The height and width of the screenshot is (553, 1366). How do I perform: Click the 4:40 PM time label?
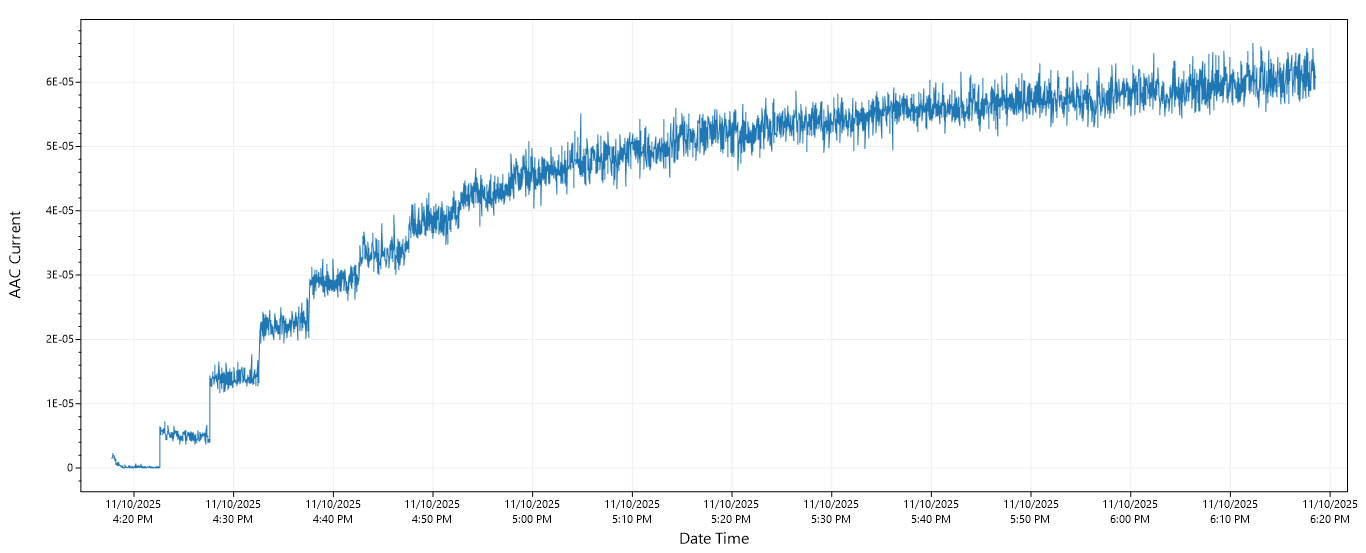click(x=333, y=512)
